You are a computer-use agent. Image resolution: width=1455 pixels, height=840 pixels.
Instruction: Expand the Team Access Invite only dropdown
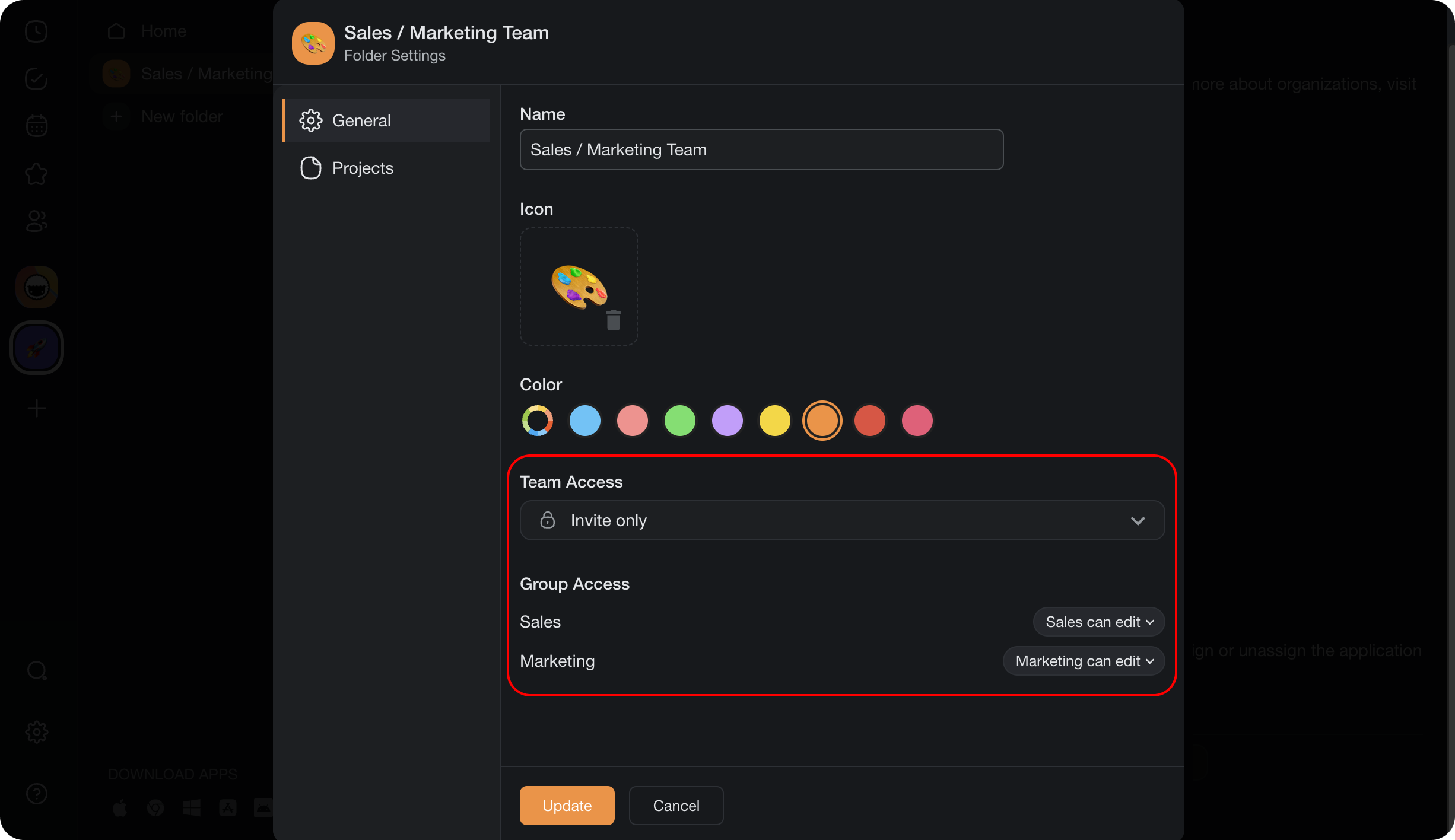click(841, 520)
